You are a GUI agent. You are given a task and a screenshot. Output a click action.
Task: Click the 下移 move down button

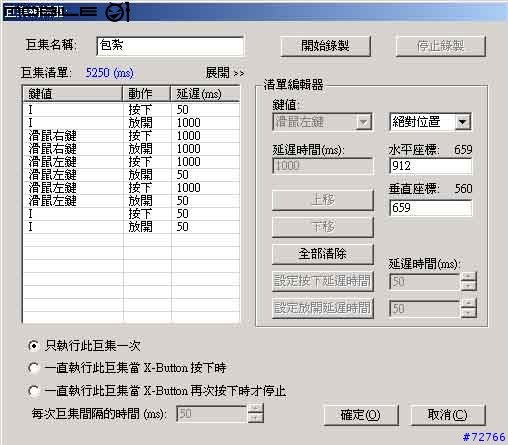coord(323,227)
